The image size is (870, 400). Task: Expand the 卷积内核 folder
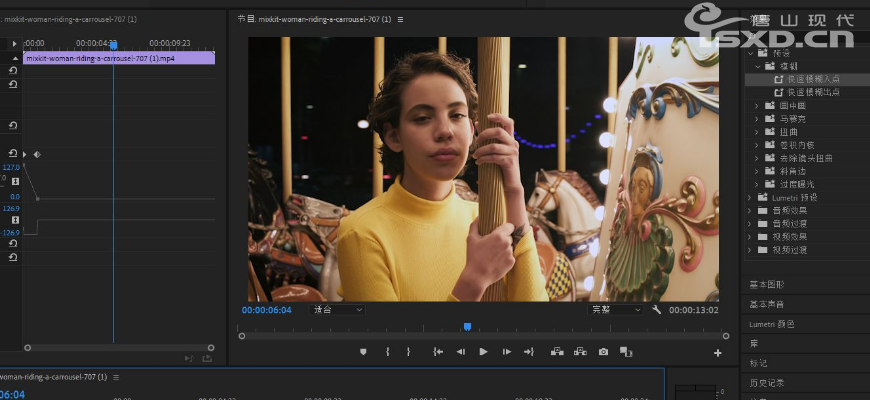756,145
